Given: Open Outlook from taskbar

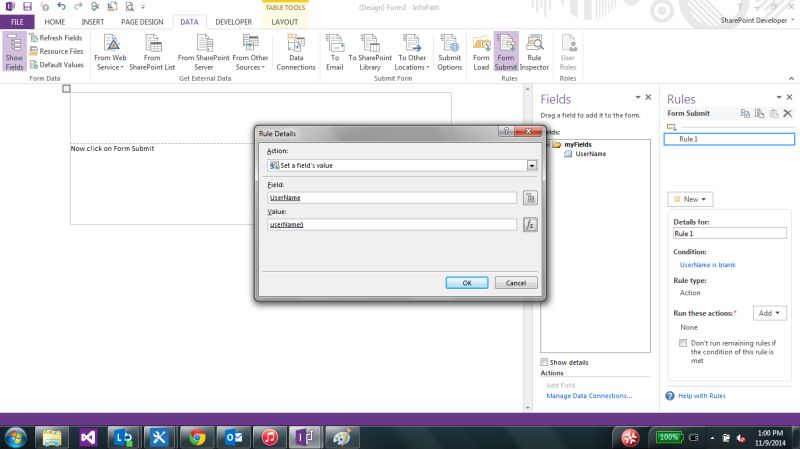Looking at the screenshot, I should coord(234,437).
